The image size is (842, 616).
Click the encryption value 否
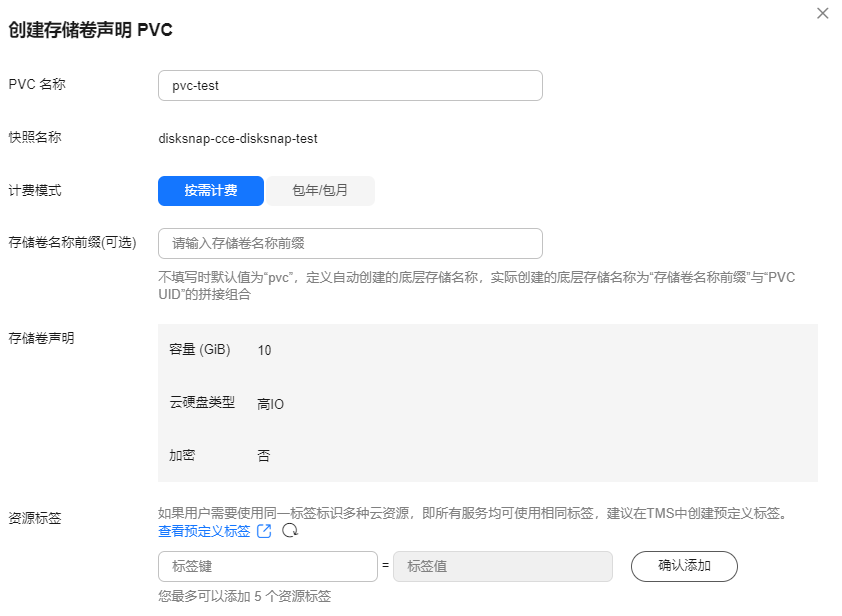[264, 456]
